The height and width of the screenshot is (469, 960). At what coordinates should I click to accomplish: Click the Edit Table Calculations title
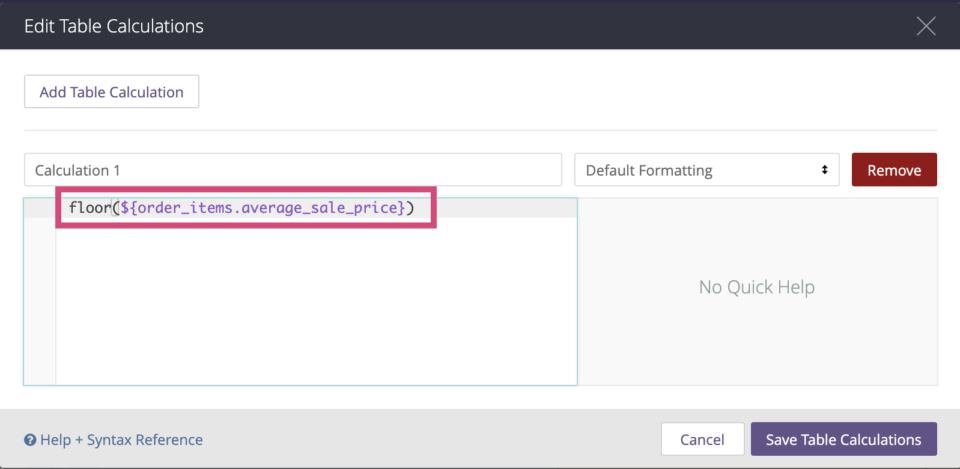[113, 26]
